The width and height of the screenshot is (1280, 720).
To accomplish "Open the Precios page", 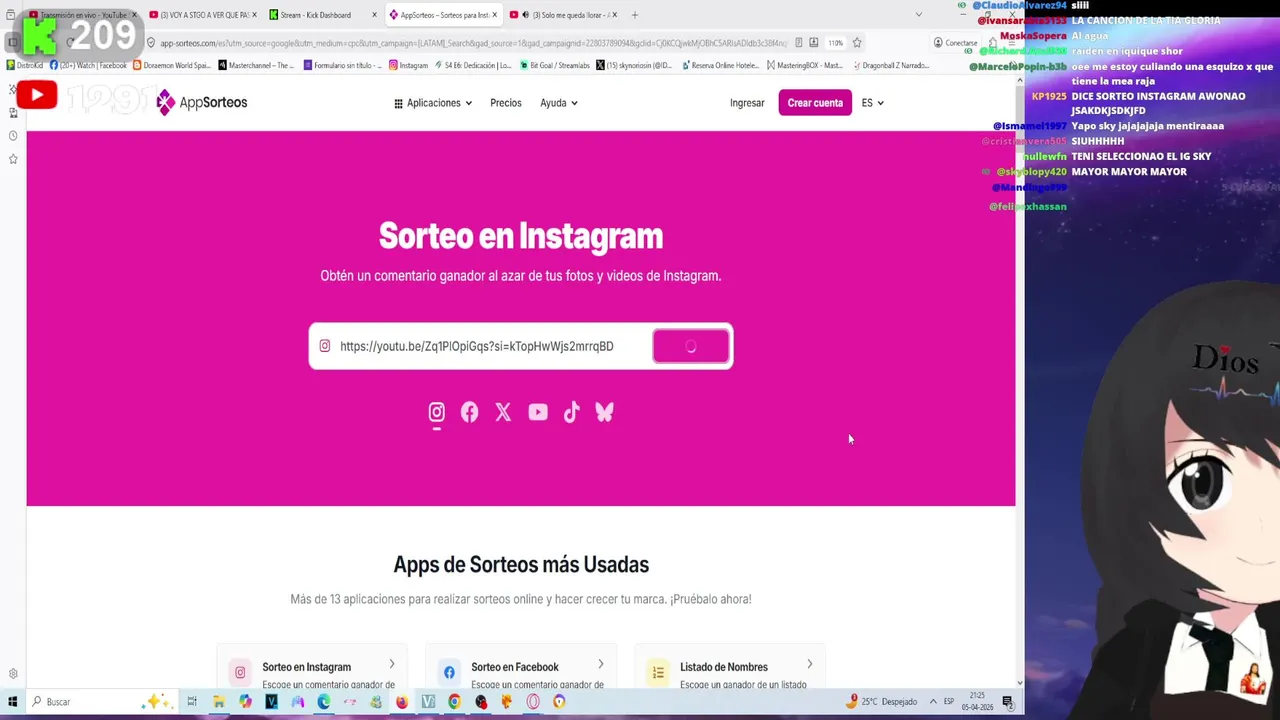I will click(x=506, y=103).
